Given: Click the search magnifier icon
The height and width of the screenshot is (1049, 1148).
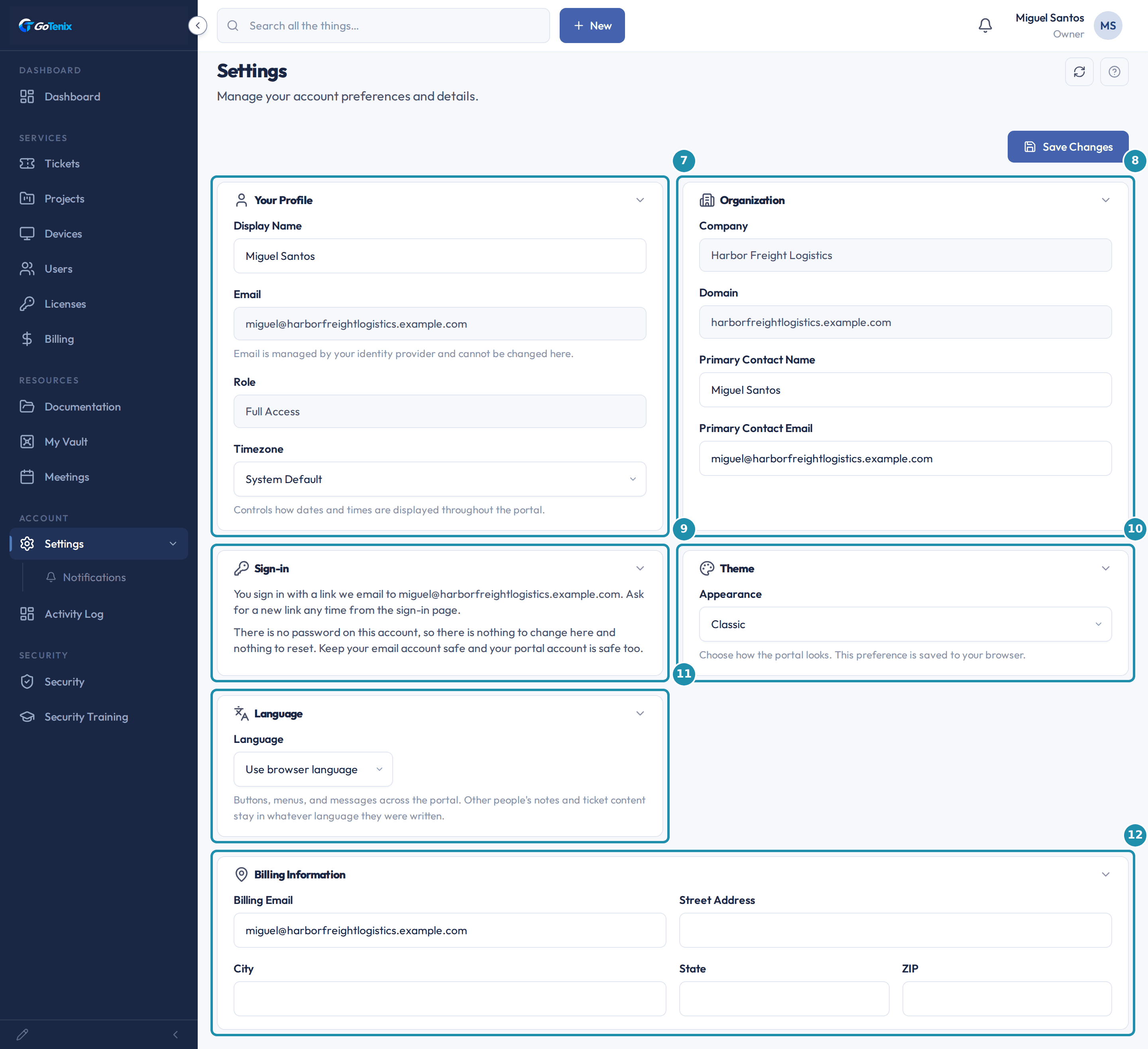Looking at the screenshot, I should [x=233, y=26].
